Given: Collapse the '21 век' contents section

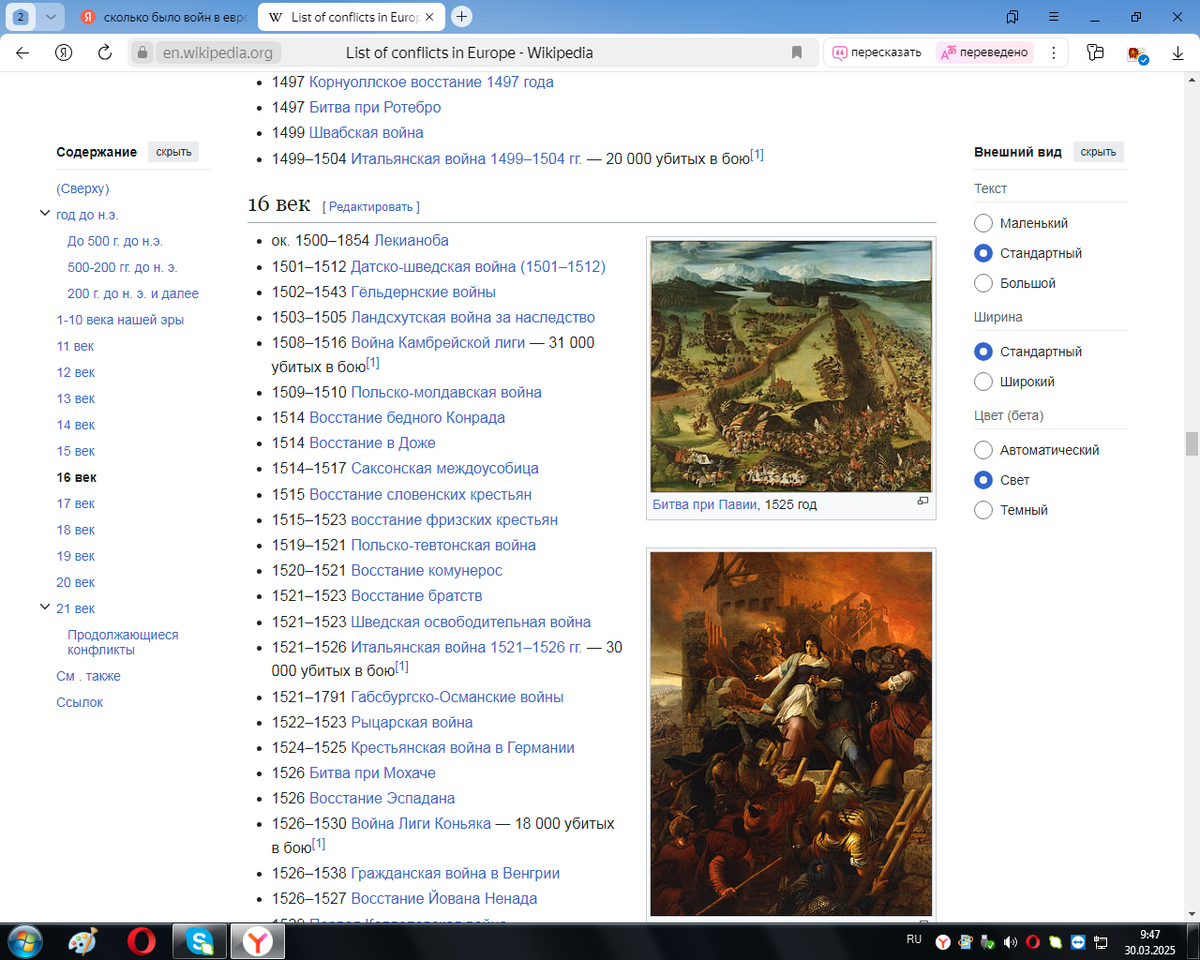Looking at the screenshot, I should click(x=44, y=607).
